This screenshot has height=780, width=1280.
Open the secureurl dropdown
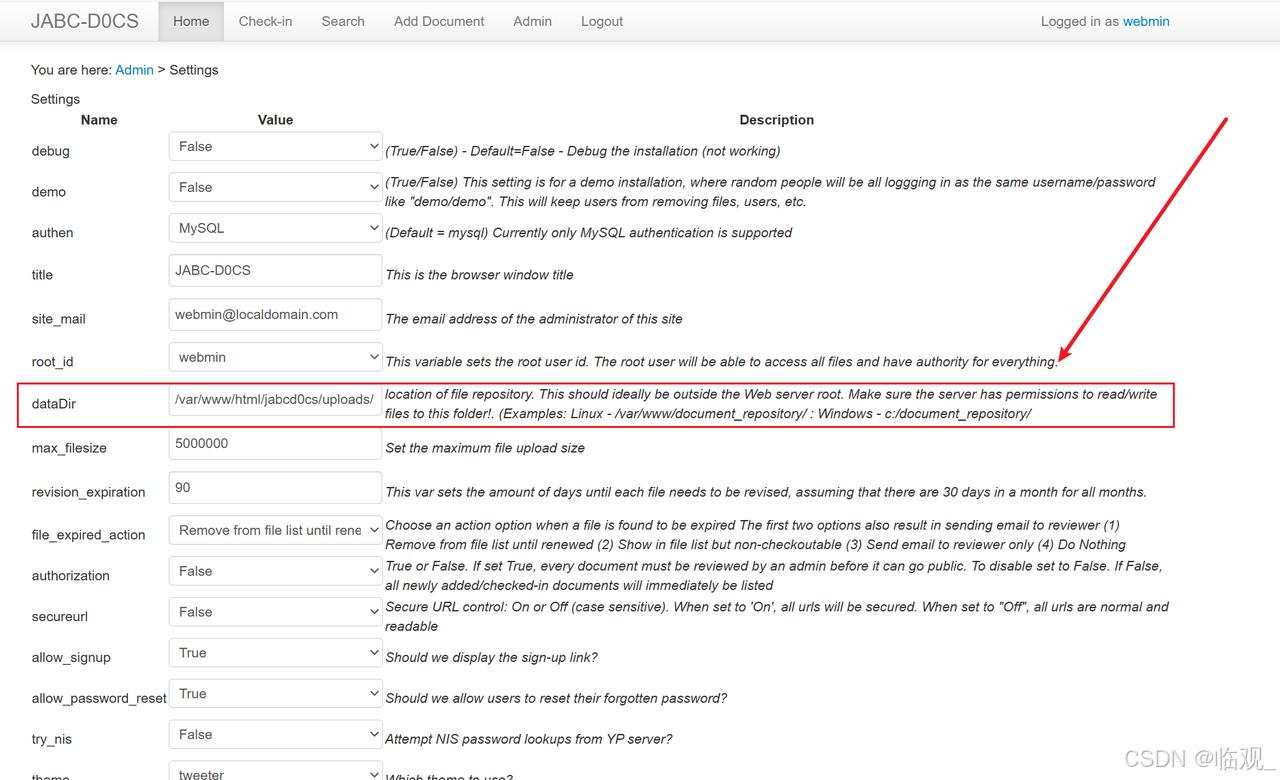click(x=275, y=612)
